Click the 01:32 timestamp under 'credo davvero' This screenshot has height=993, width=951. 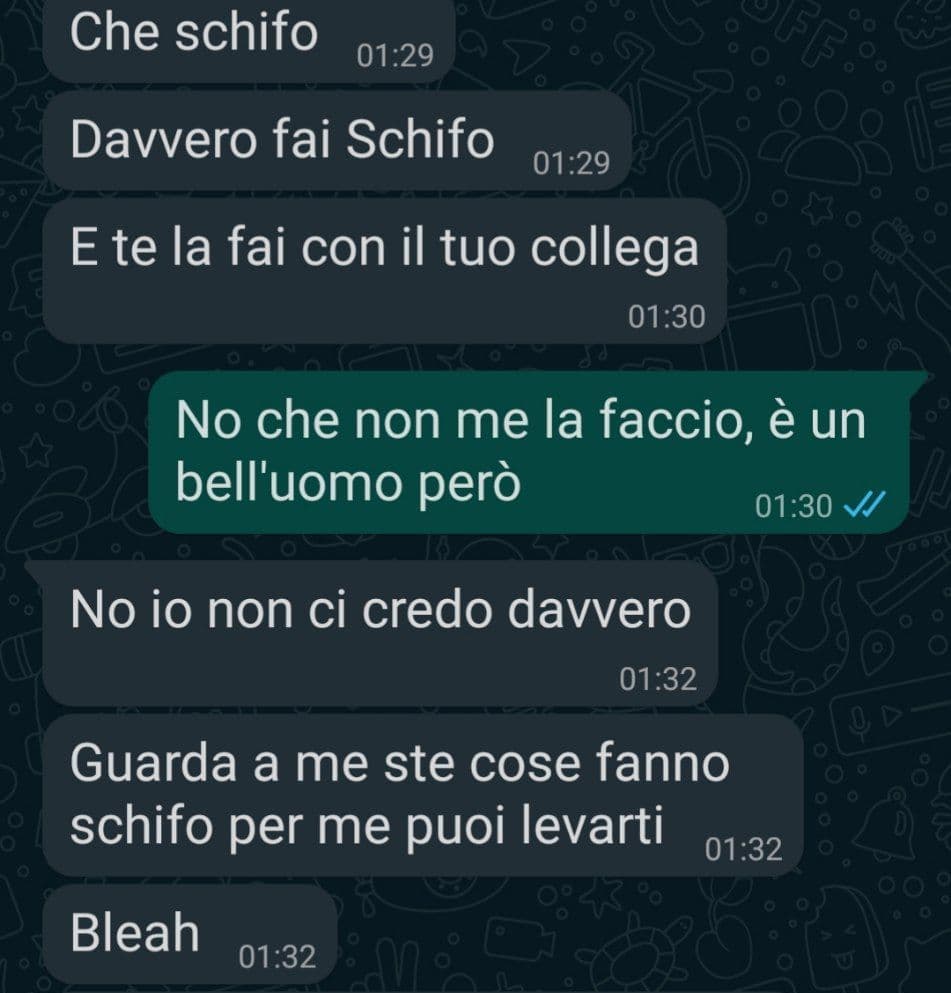(658, 679)
